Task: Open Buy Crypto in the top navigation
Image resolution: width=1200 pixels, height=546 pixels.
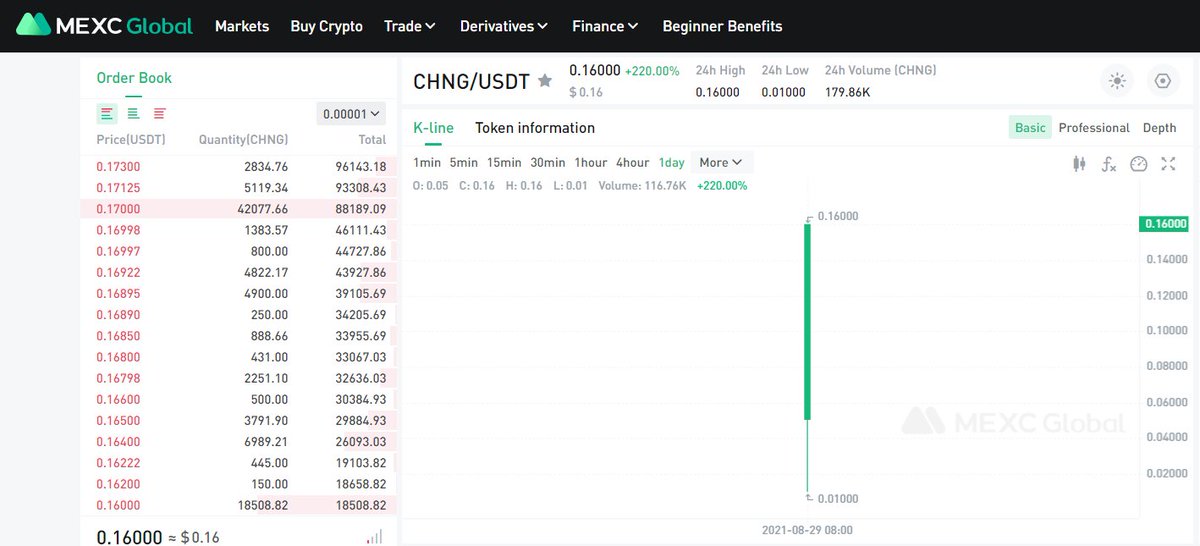Action: (x=327, y=26)
